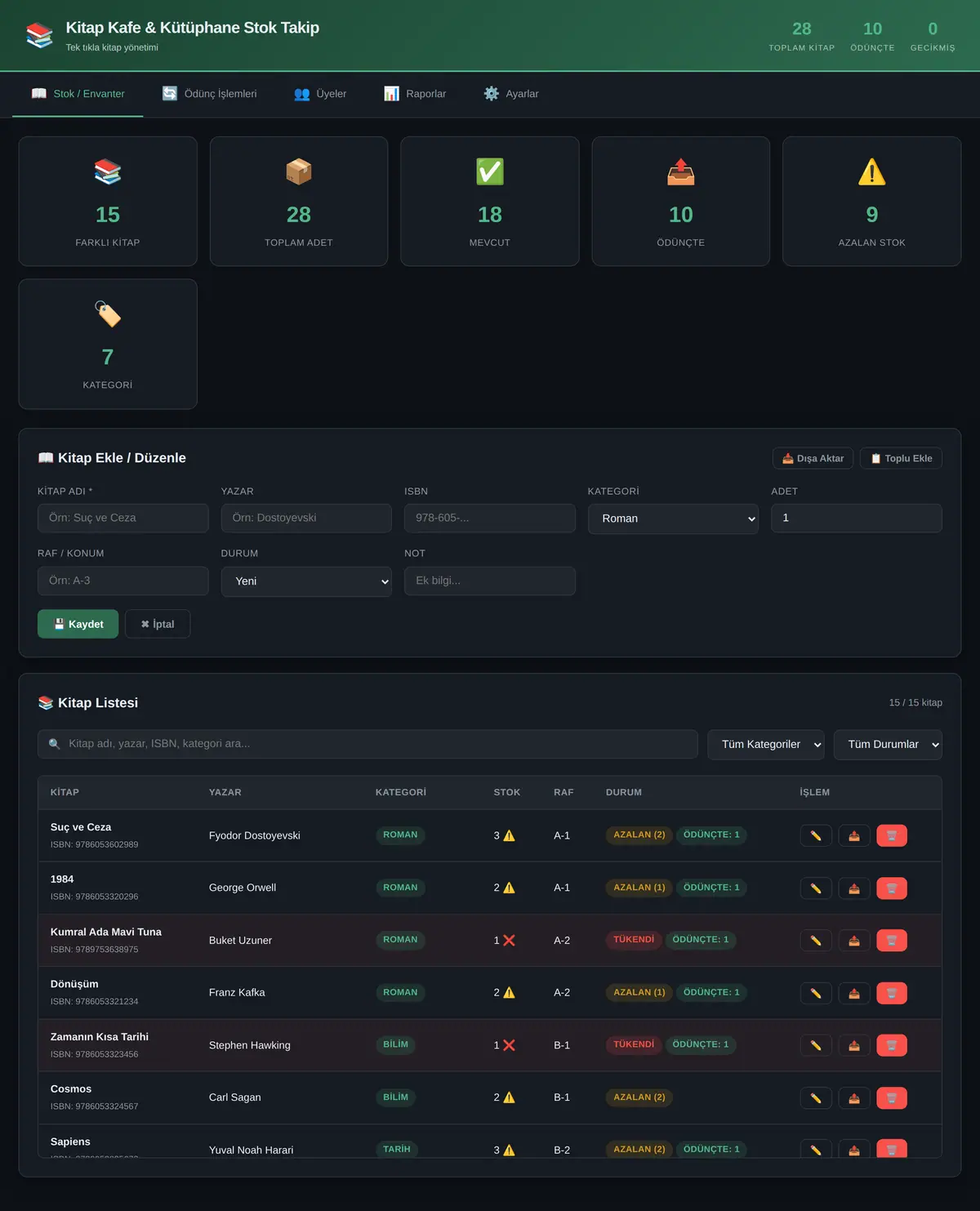Viewport: 980px width, 1211px height.
Task: Click the author name Fyodor Dostoyevski
Action: (255, 835)
